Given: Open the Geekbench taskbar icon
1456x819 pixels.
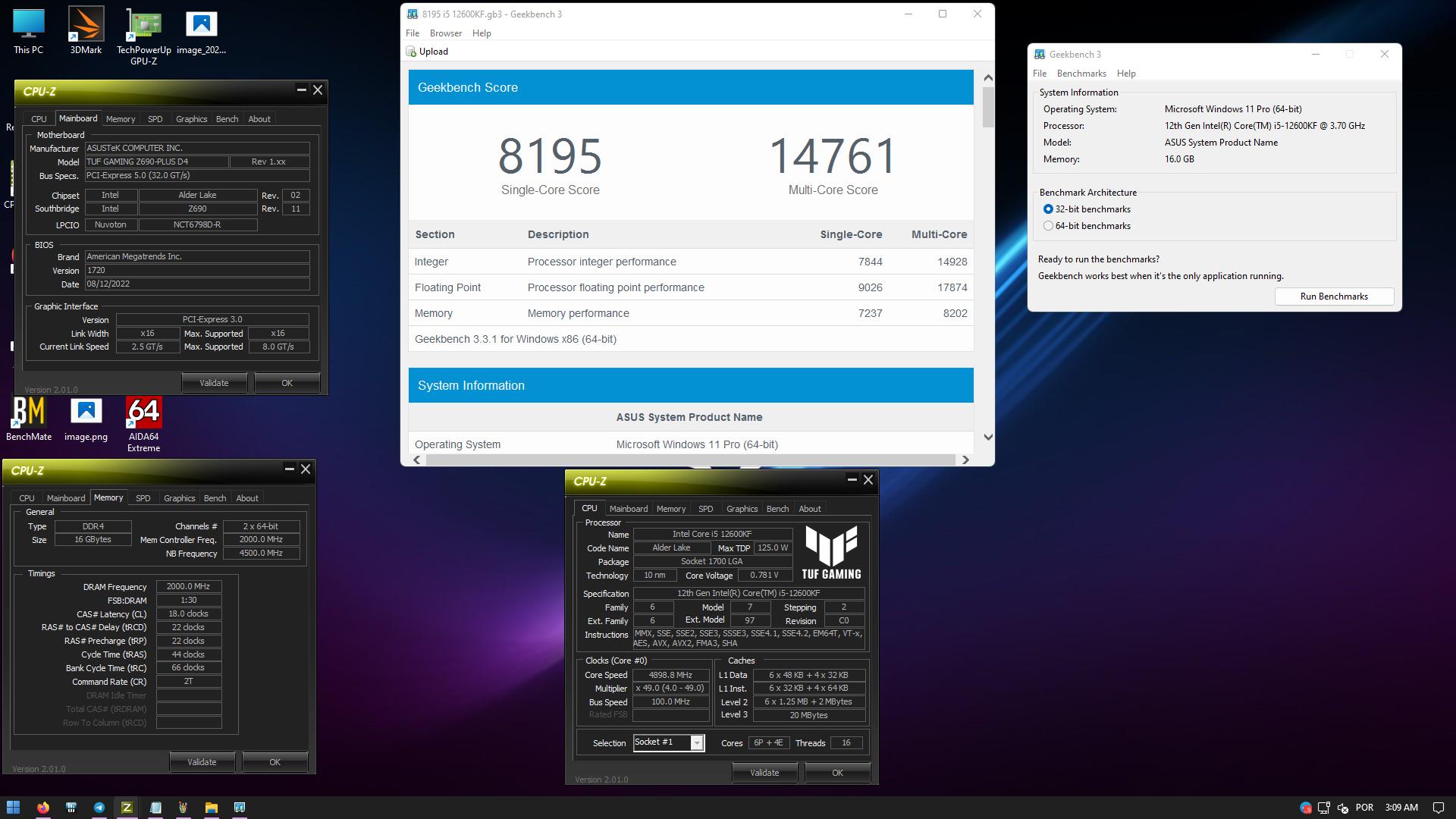Looking at the screenshot, I should 239,807.
